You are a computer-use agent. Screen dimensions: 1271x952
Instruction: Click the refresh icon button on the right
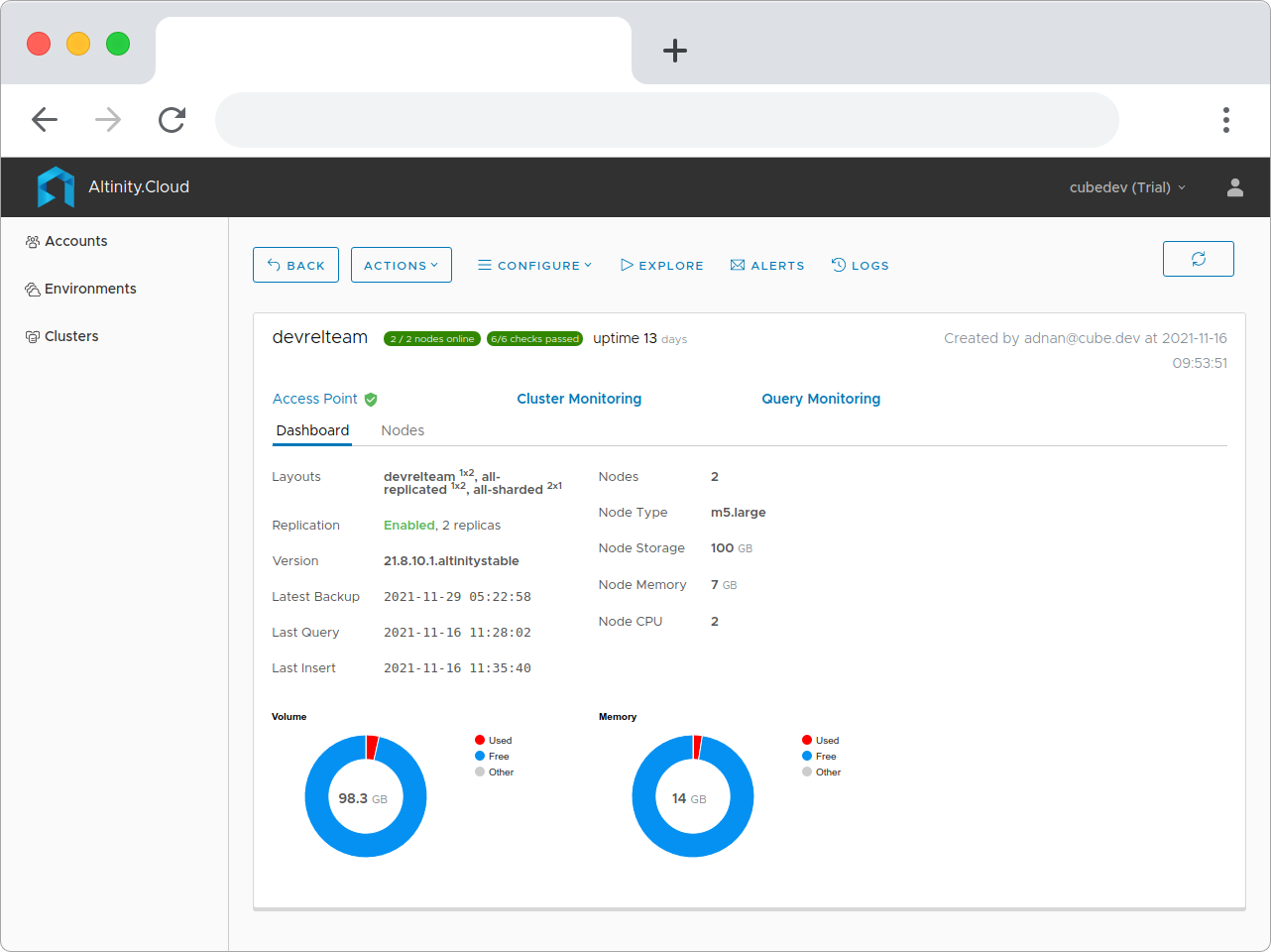click(1198, 259)
